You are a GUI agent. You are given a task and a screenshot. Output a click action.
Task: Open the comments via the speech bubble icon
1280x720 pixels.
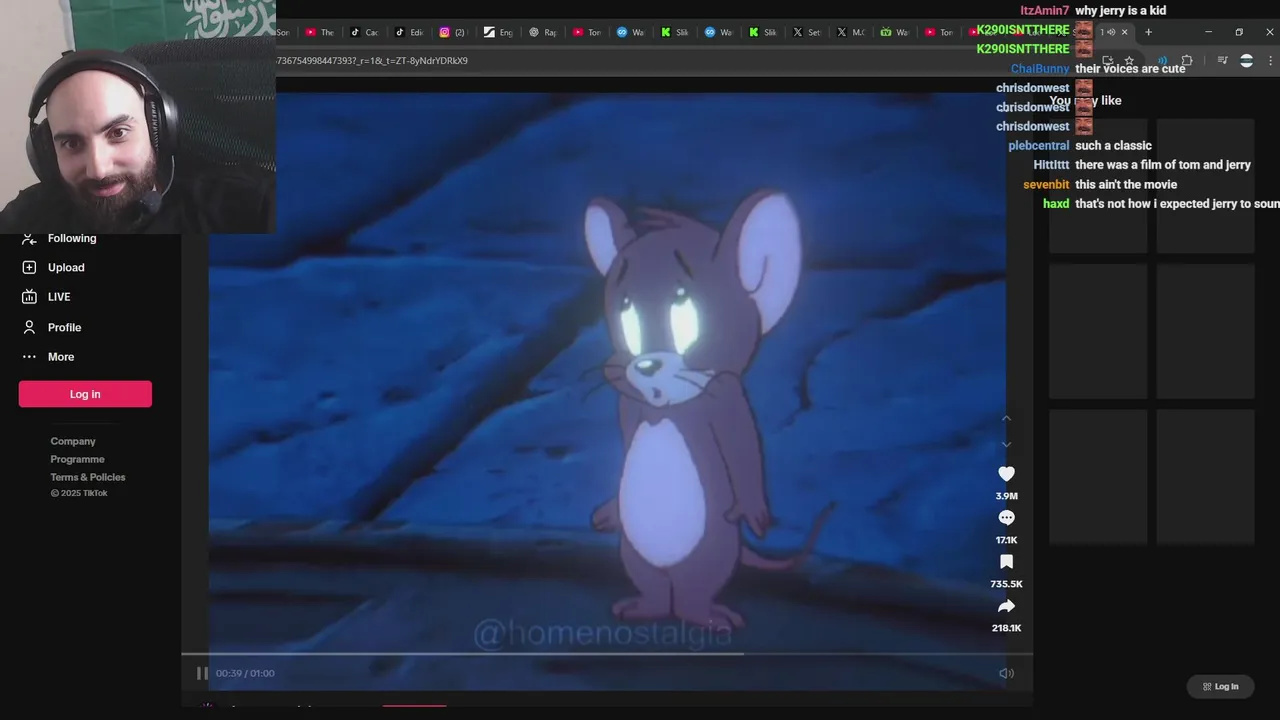point(1006,518)
